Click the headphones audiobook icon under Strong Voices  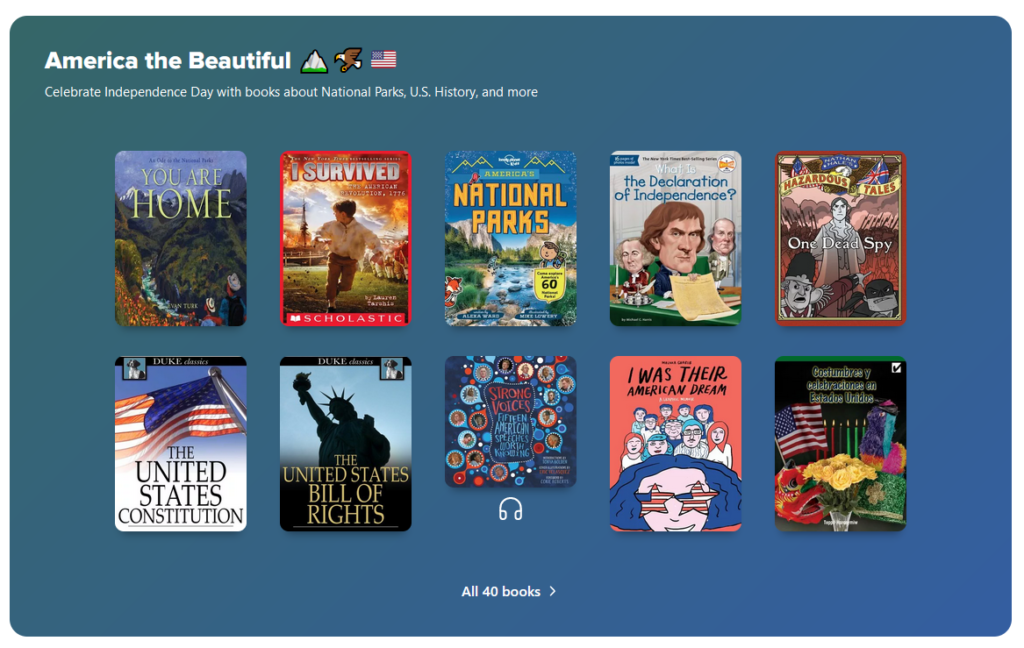coord(511,509)
